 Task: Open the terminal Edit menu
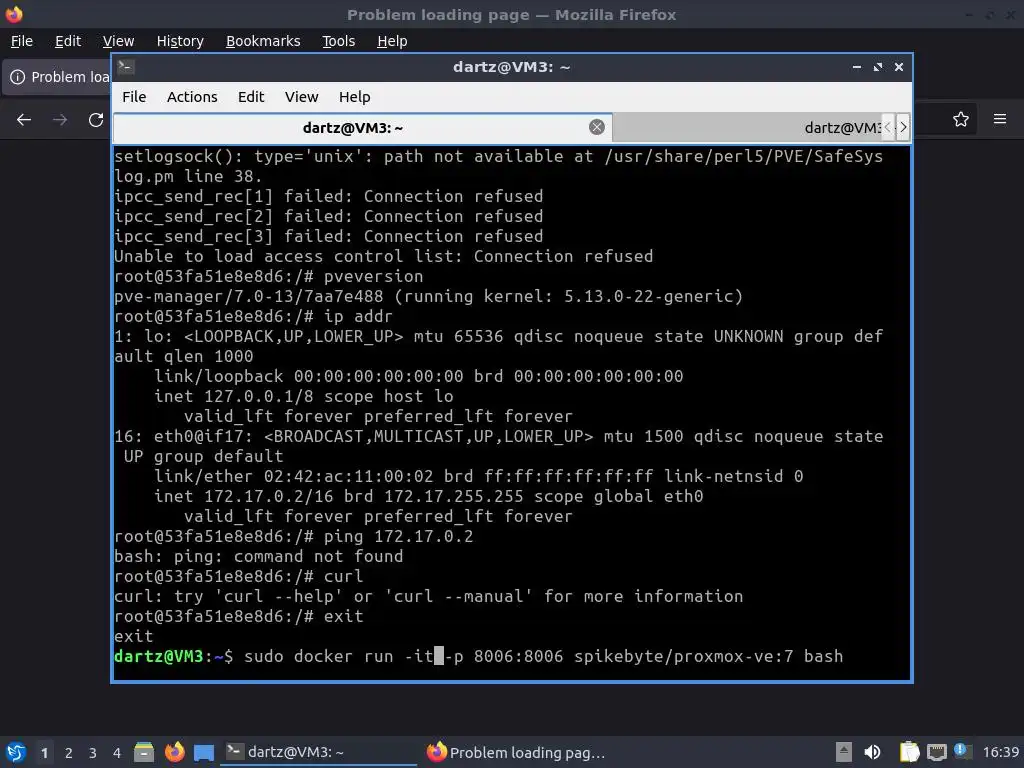[x=251, y=97]
